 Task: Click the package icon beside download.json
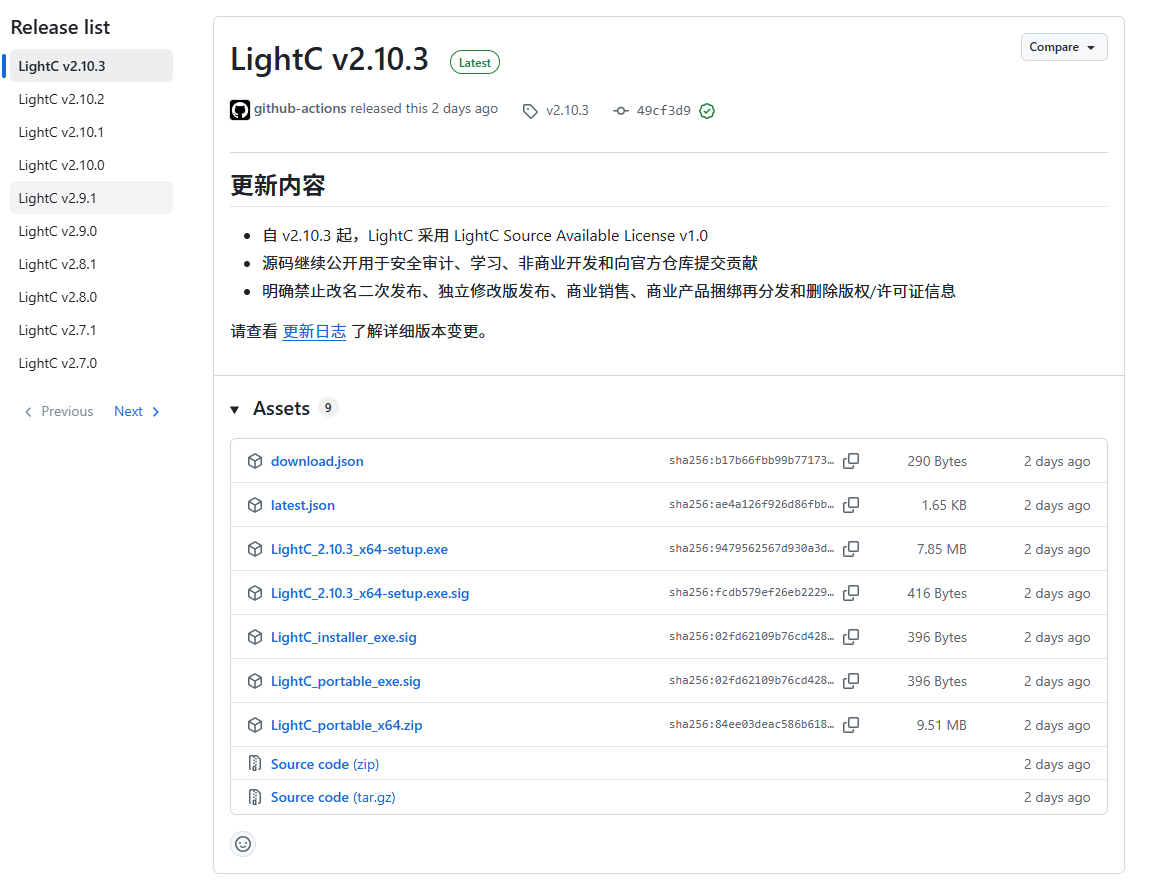pyautogui.click(x=255, y=461)
